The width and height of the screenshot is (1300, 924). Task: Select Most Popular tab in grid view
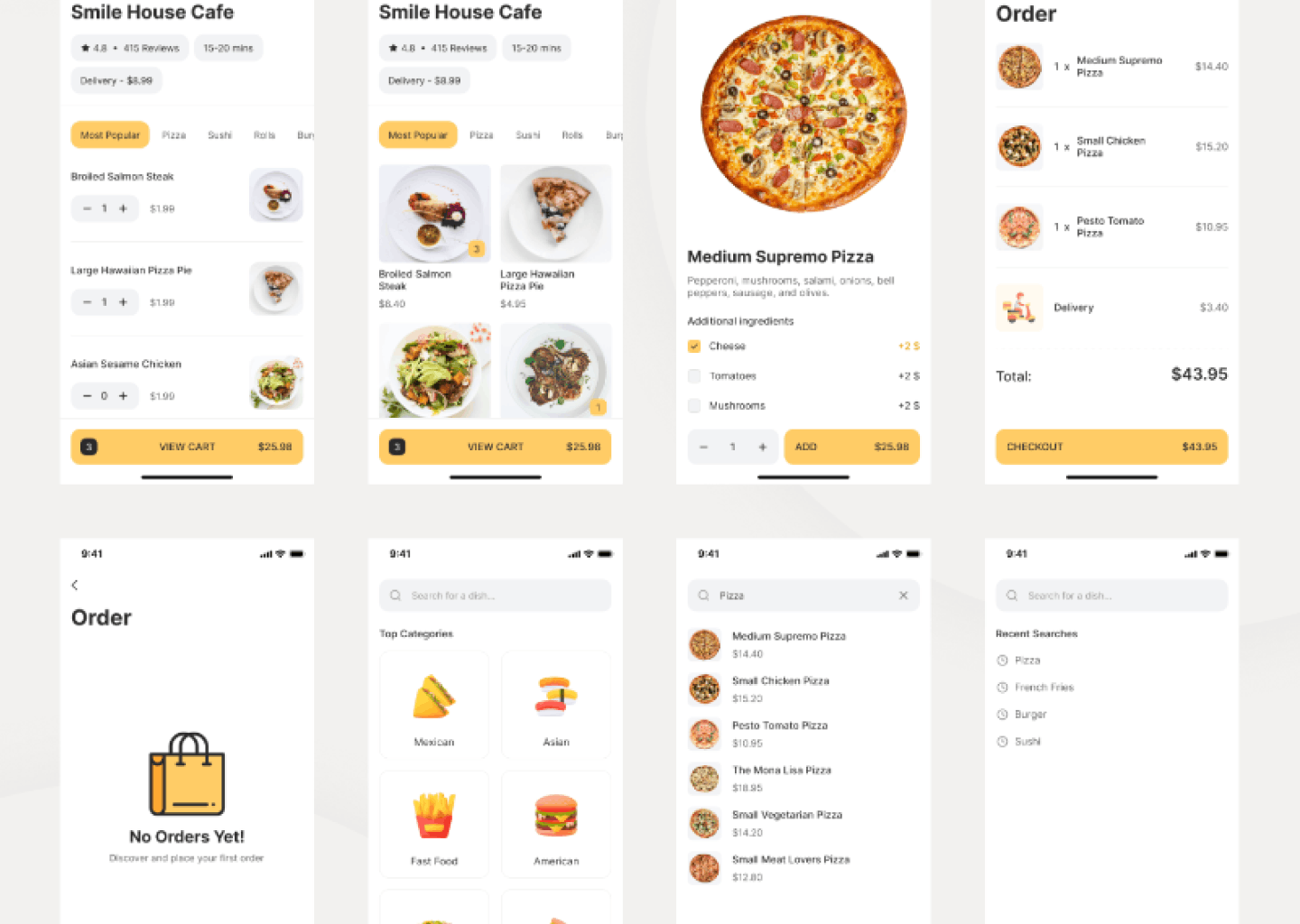click(418, 135)
